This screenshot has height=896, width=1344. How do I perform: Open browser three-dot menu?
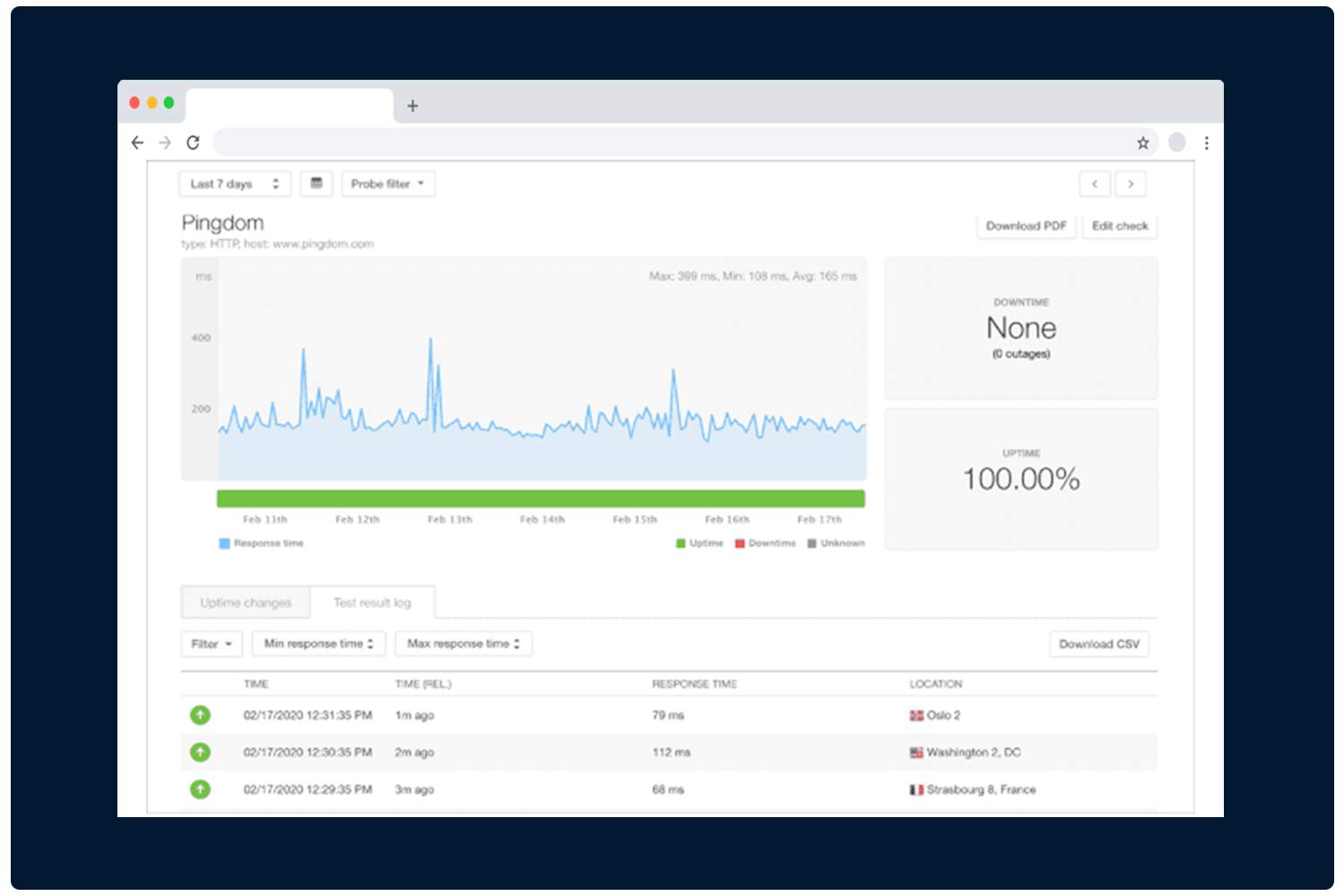point(1206,142)
